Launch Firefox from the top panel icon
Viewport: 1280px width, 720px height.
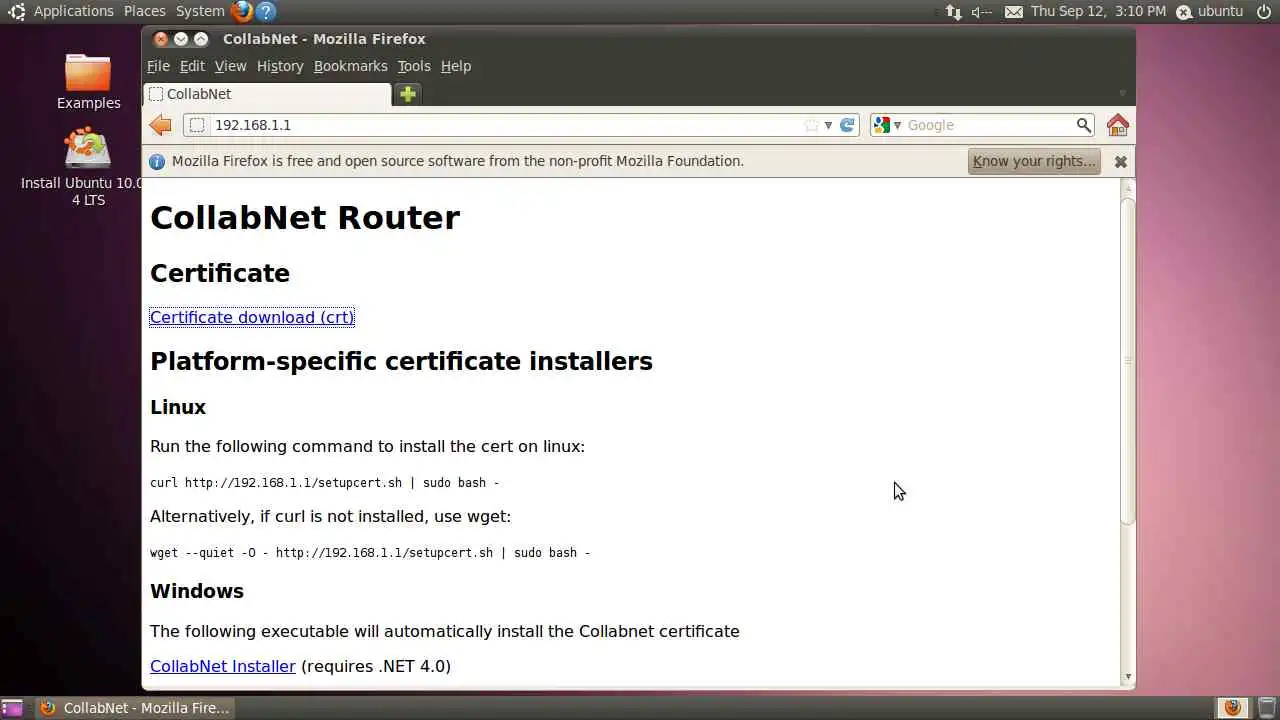pyautogui.click(x=242, y=12)
